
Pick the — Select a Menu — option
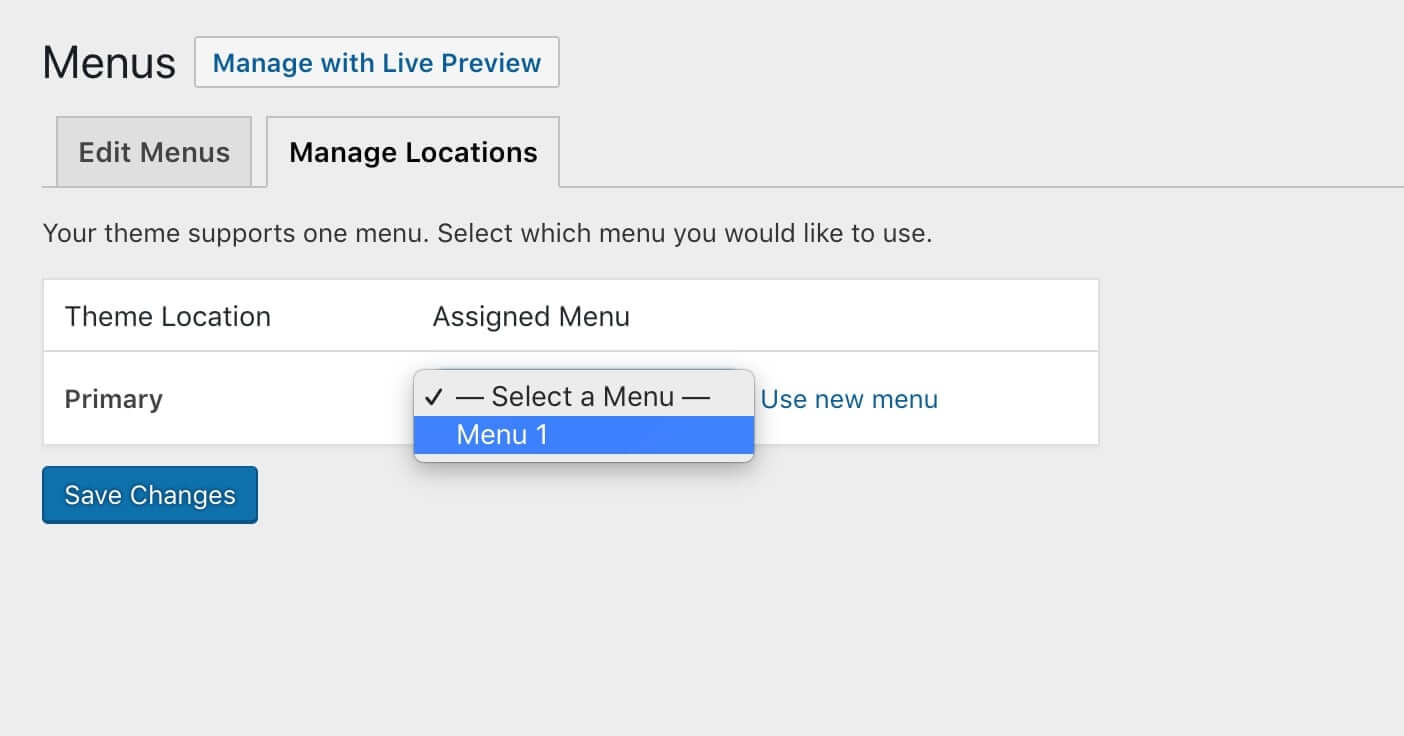pyautogui.click(x=584, y=397)
